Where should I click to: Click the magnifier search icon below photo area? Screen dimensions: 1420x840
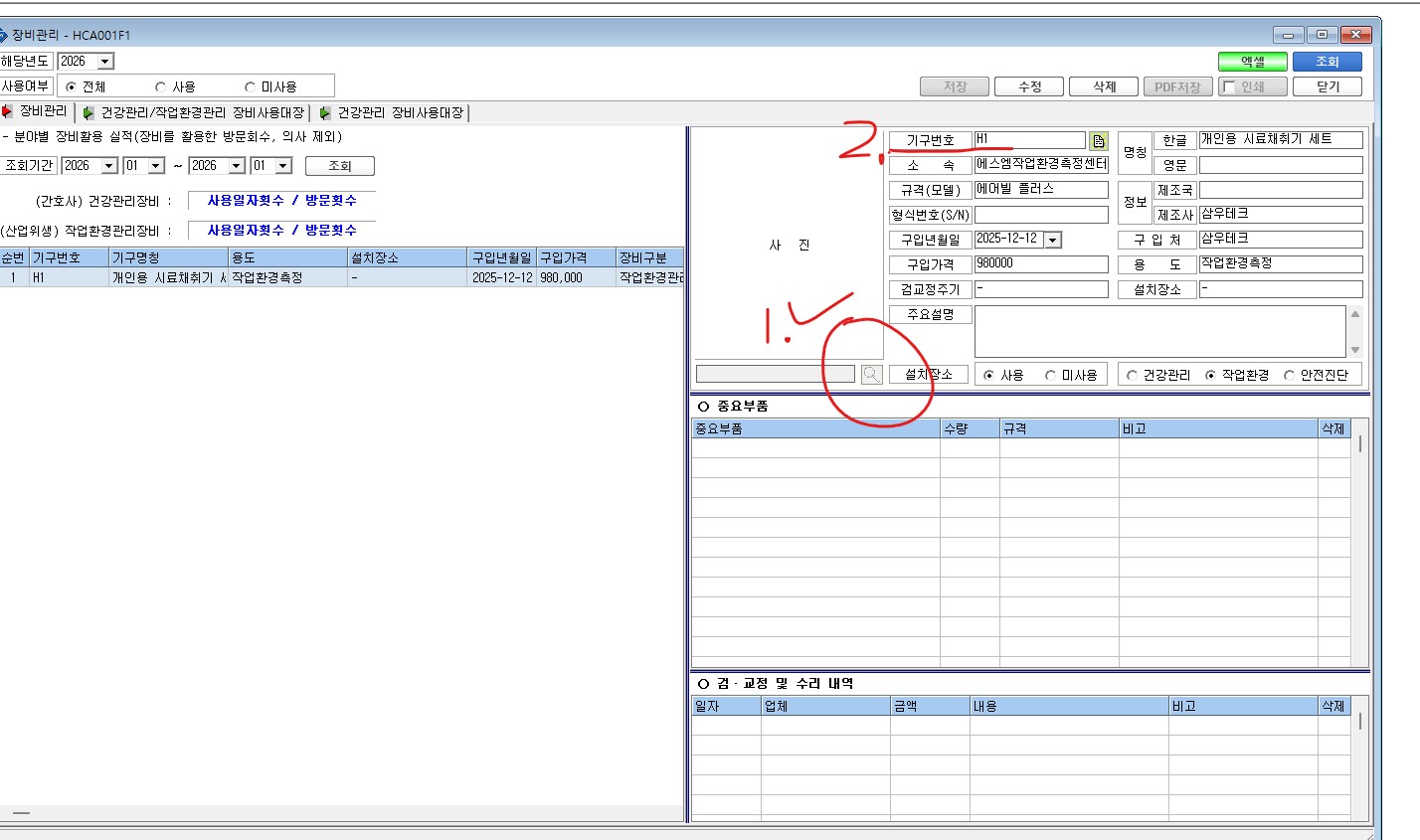point(871,374)
